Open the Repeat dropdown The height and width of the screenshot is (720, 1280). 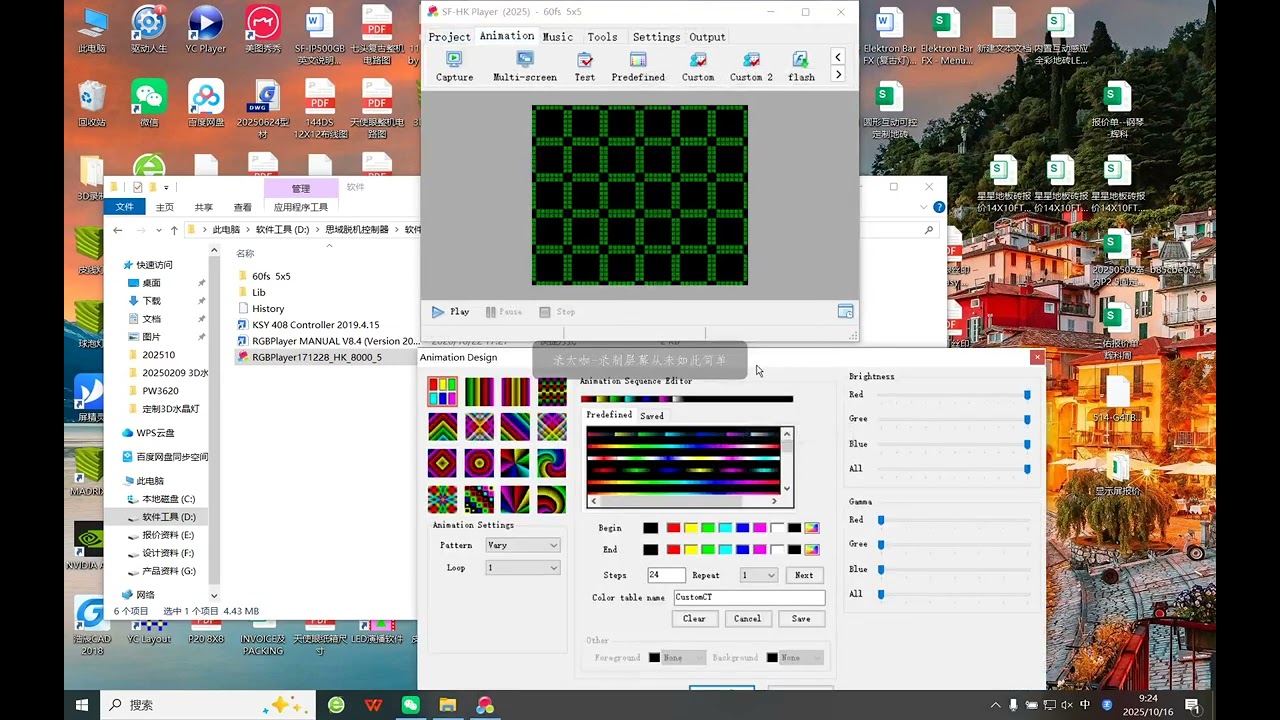[x=759, y=575]
